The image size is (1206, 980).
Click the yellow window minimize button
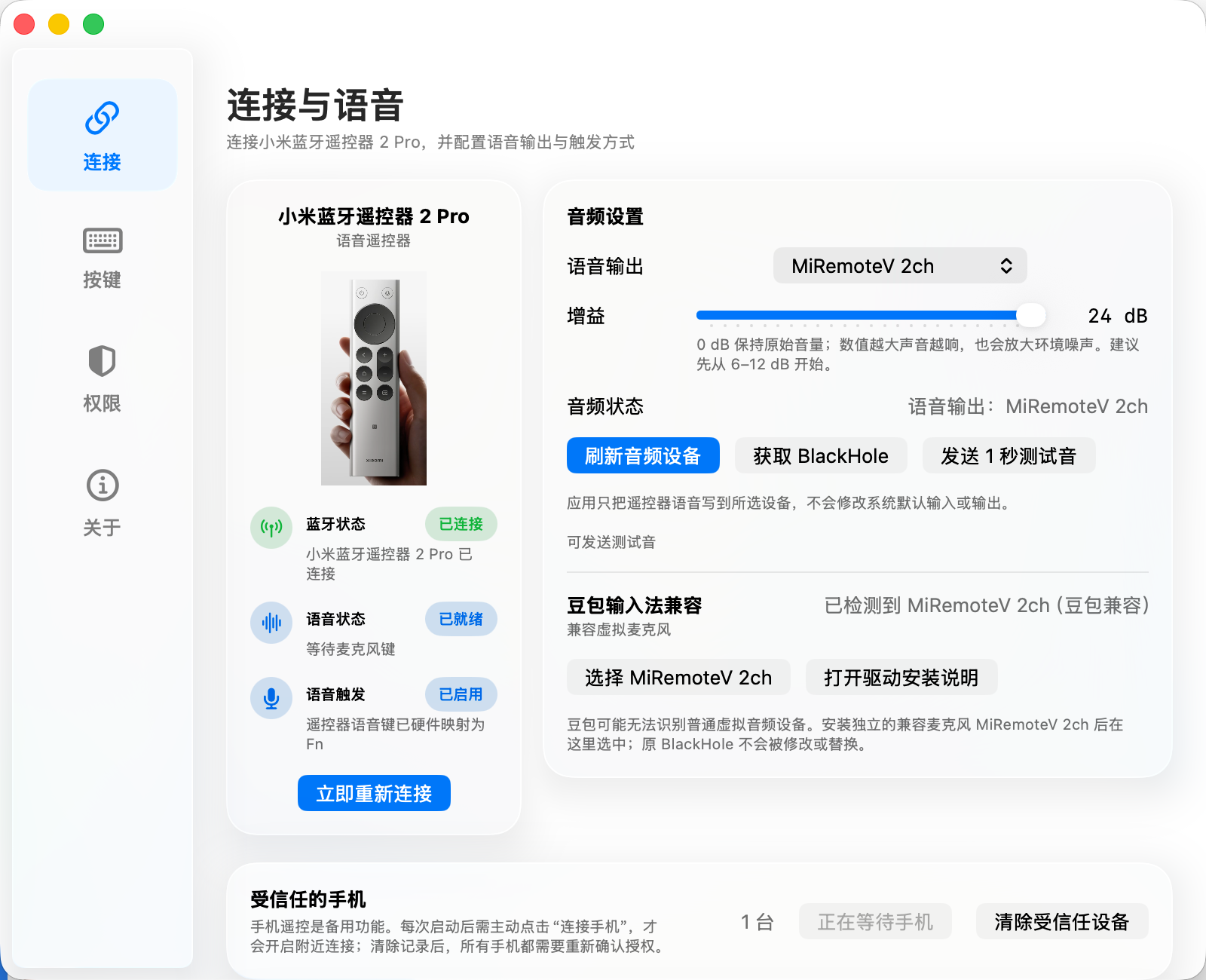[59, 24]
